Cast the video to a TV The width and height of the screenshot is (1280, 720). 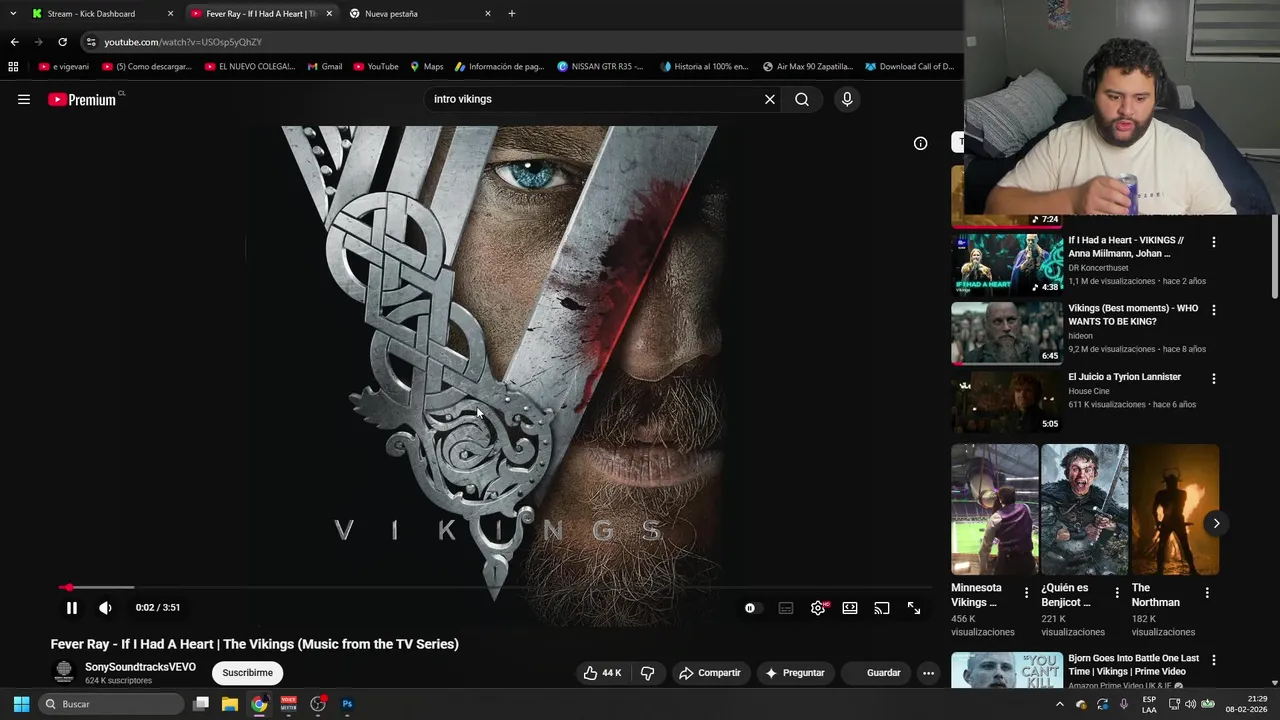(x=882, y=608)
